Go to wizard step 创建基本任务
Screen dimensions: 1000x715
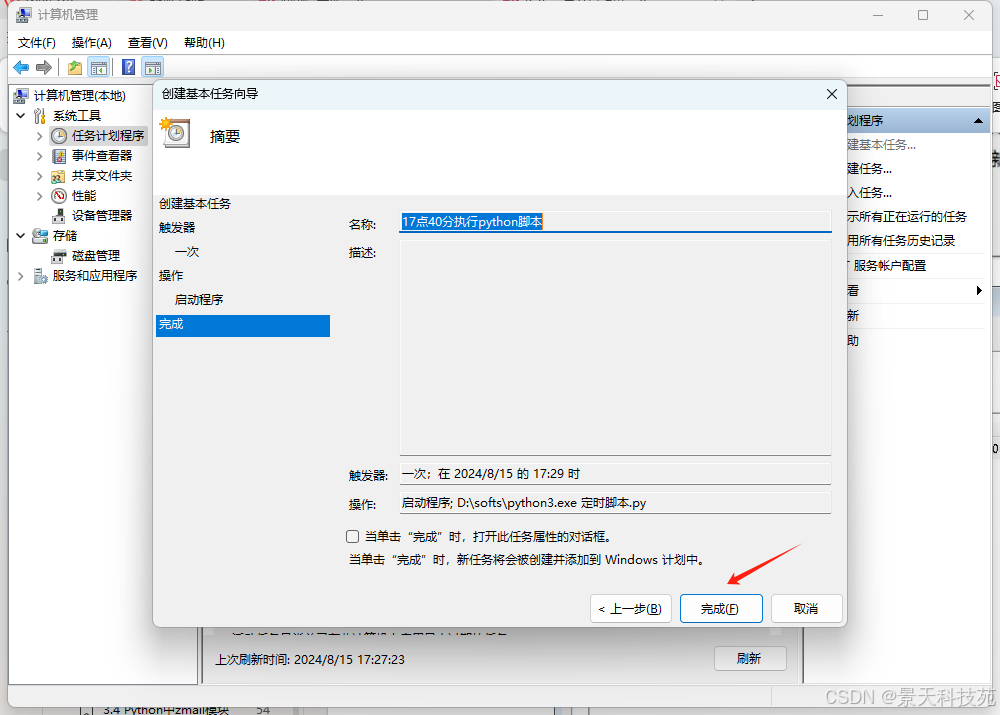click(x=195, y=203)
